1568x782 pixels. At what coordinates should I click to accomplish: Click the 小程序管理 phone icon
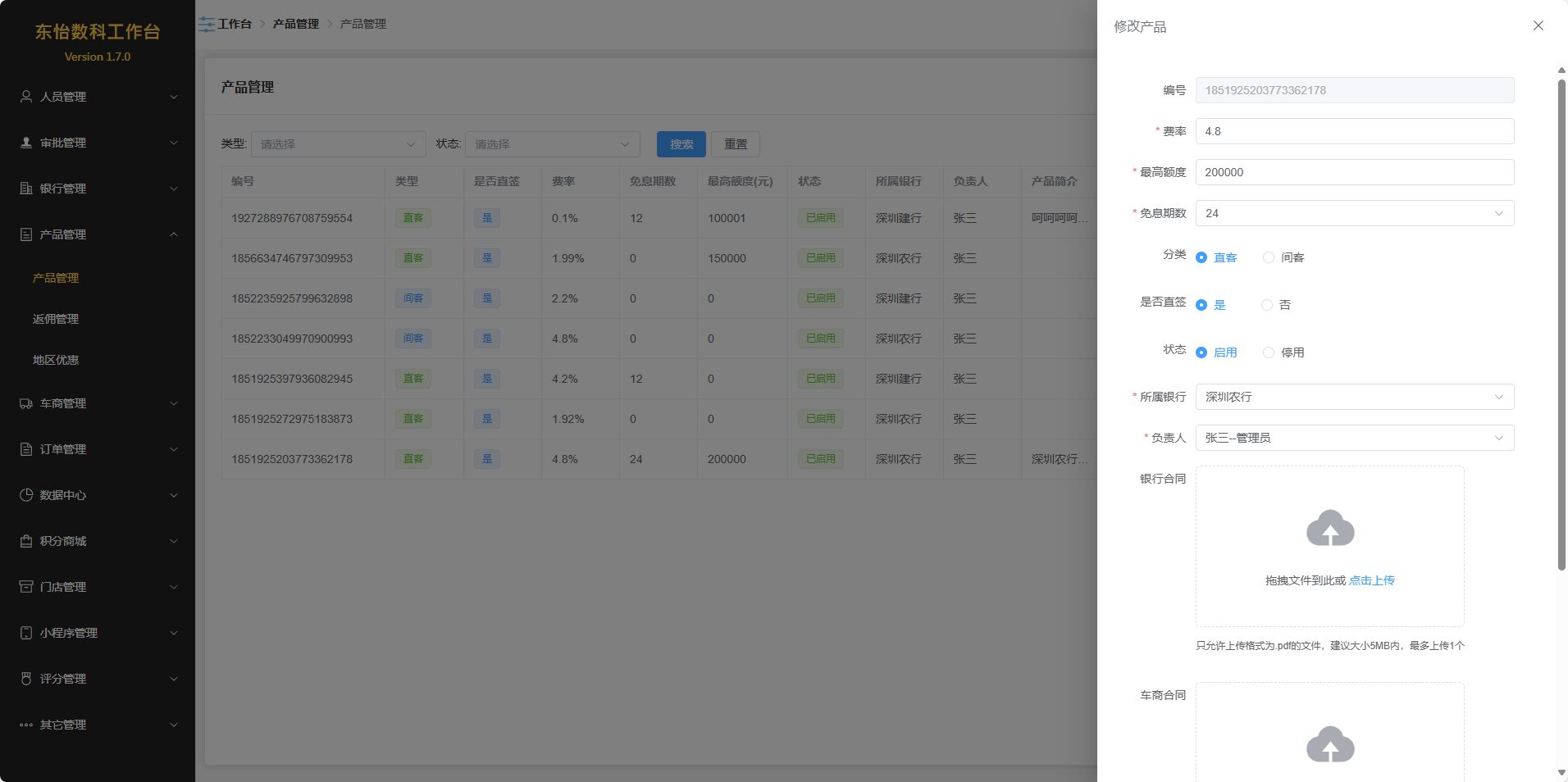pos(26,633)
